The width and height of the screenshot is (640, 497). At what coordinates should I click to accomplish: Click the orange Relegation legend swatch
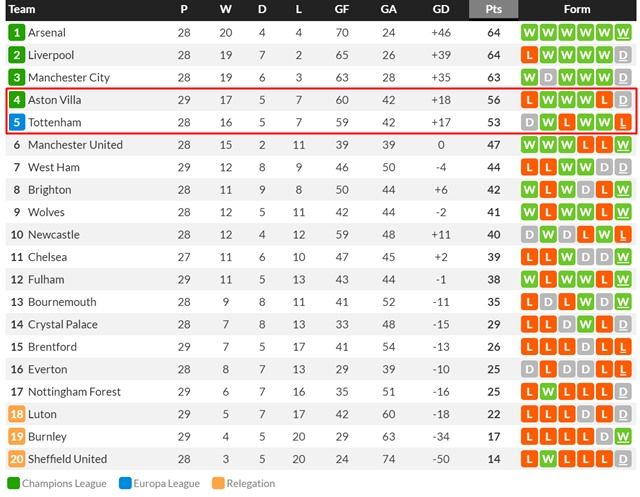click(221, 484)
